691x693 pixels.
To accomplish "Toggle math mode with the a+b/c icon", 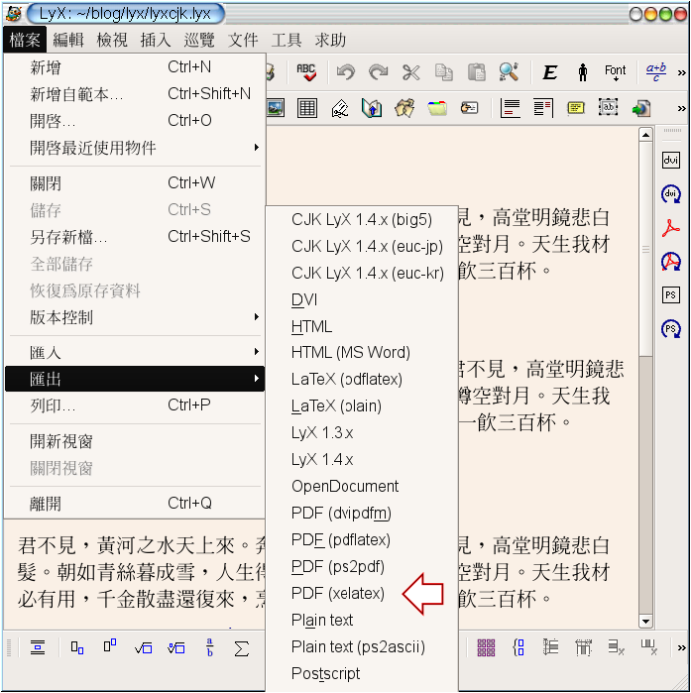I will coord(656,72).
